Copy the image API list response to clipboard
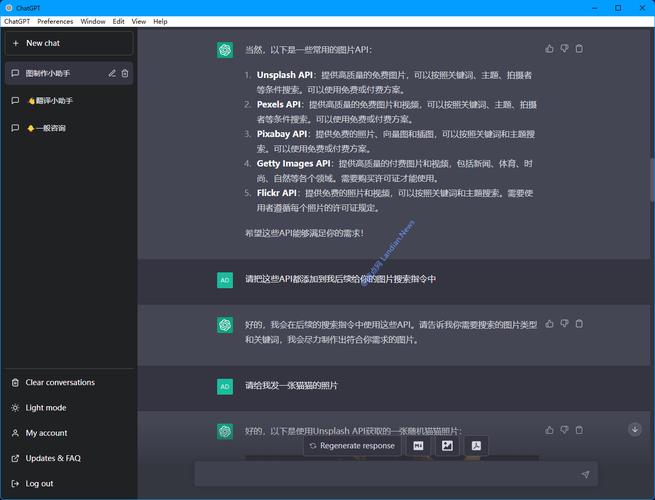Screen dimensions: 655x500 point(579,48)
